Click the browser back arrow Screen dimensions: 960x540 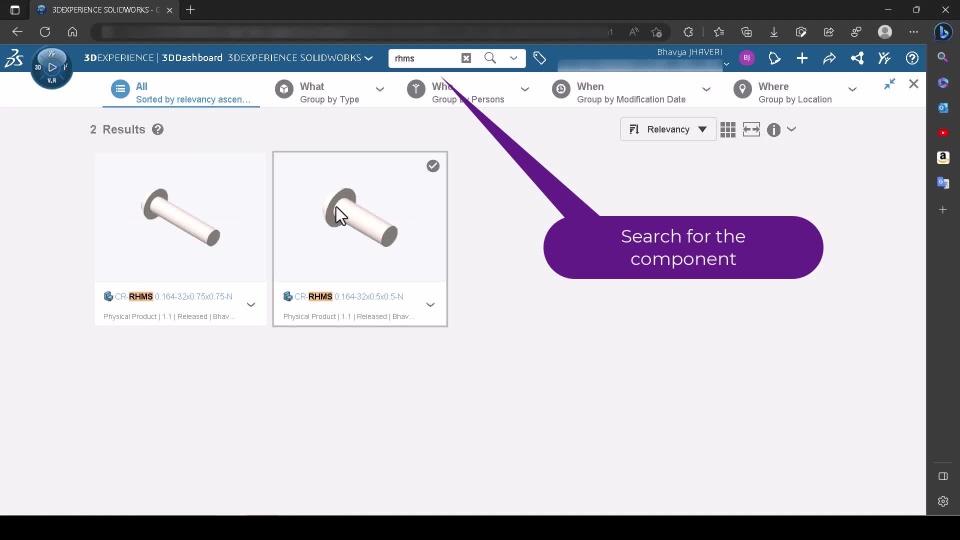[17, 32]
